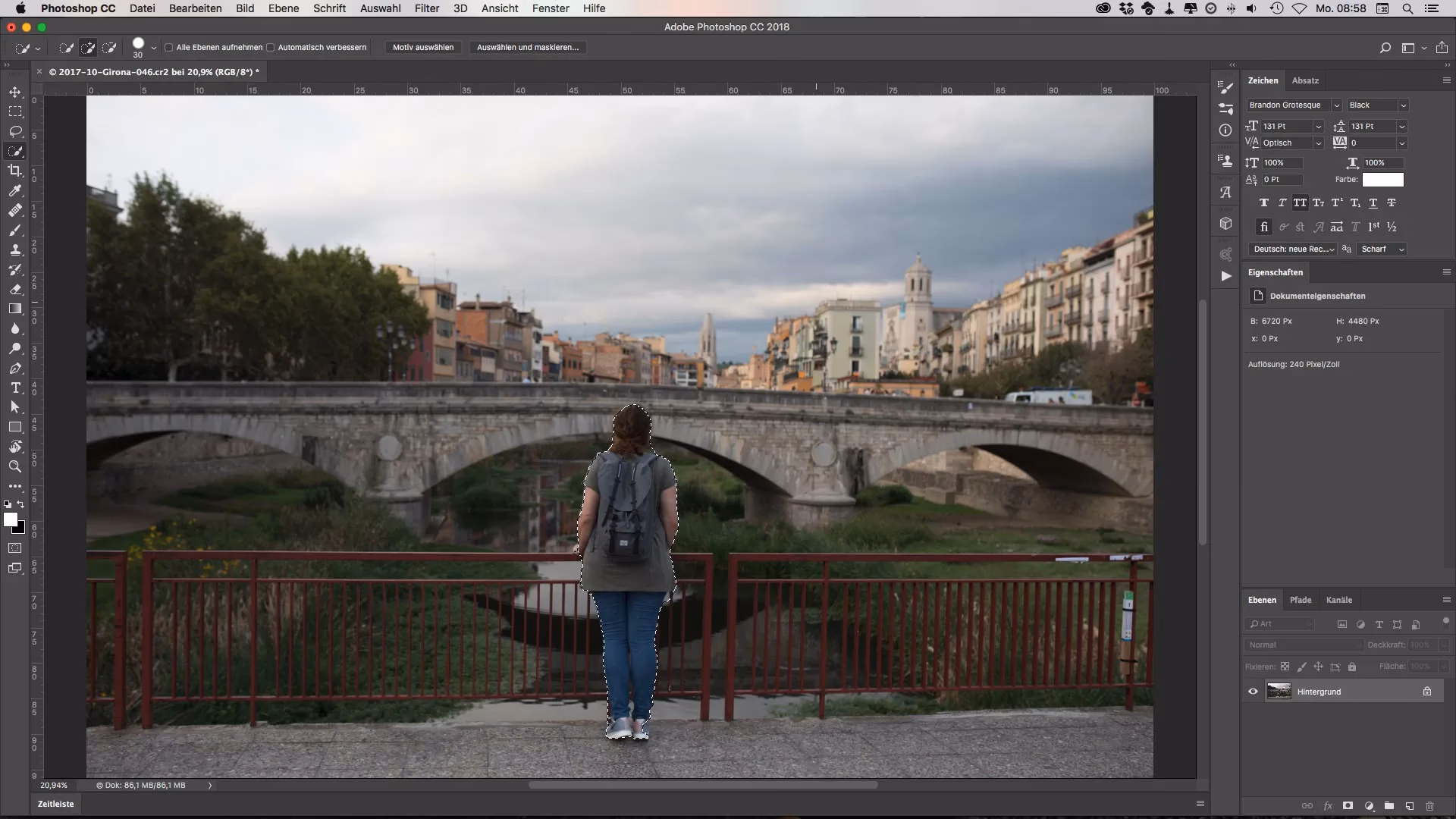1456x819 pixels.
Task: Enable the Alle Ebenen aufnehmen checkbox
Action: (x=170, y=47)
